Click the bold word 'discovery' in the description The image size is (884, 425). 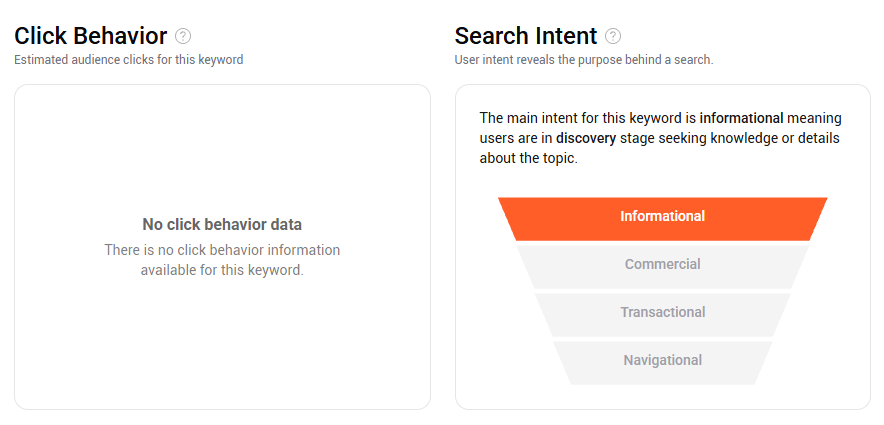click(x=586, y=138)
